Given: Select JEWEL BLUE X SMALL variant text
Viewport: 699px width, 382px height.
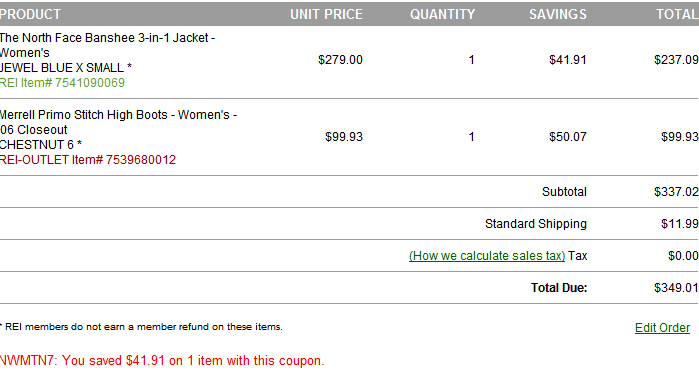Looking at the screenshot, I should click(x=66, y=68).
